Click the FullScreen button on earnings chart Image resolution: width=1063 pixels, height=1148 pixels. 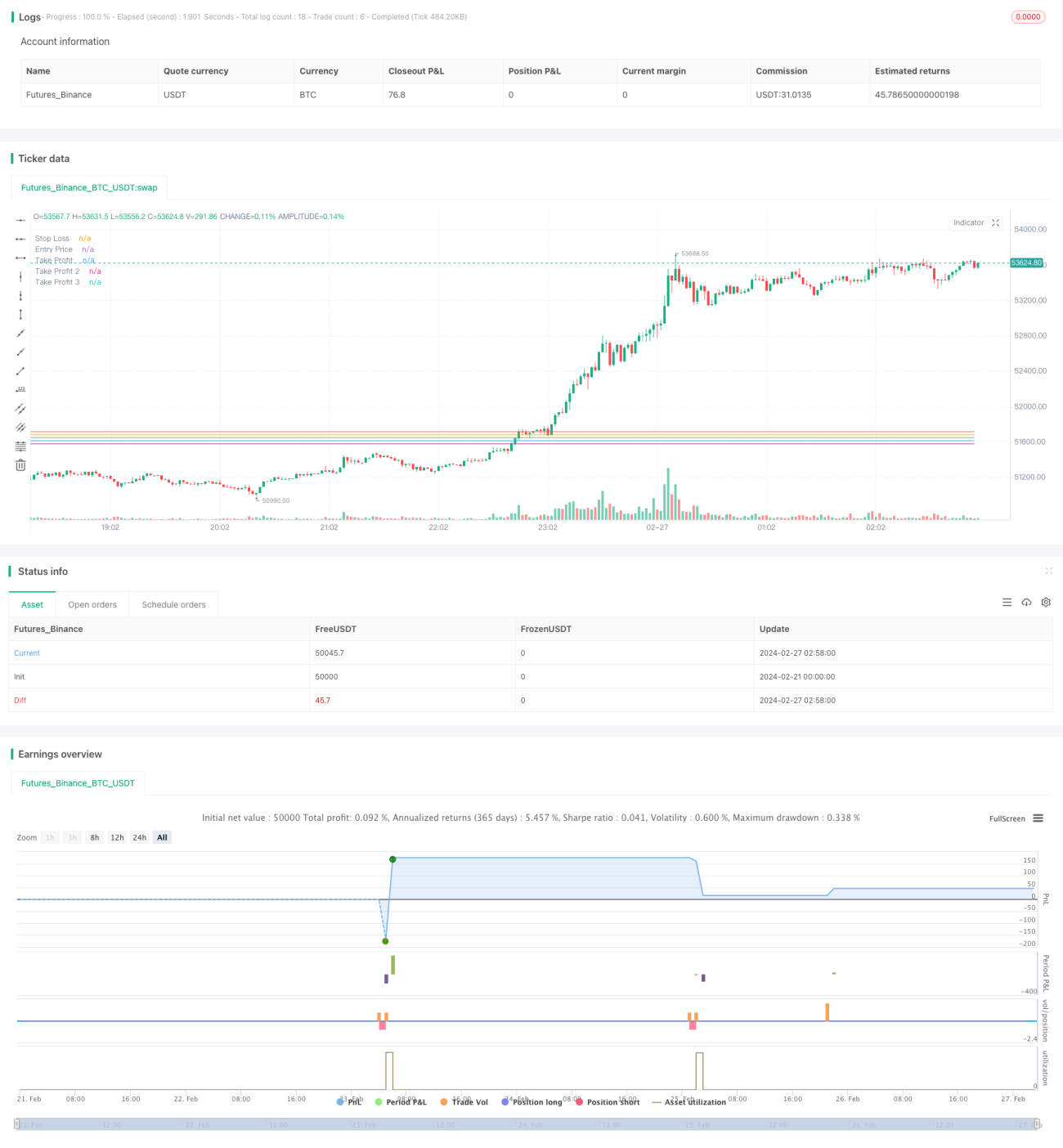(1007, 818)
